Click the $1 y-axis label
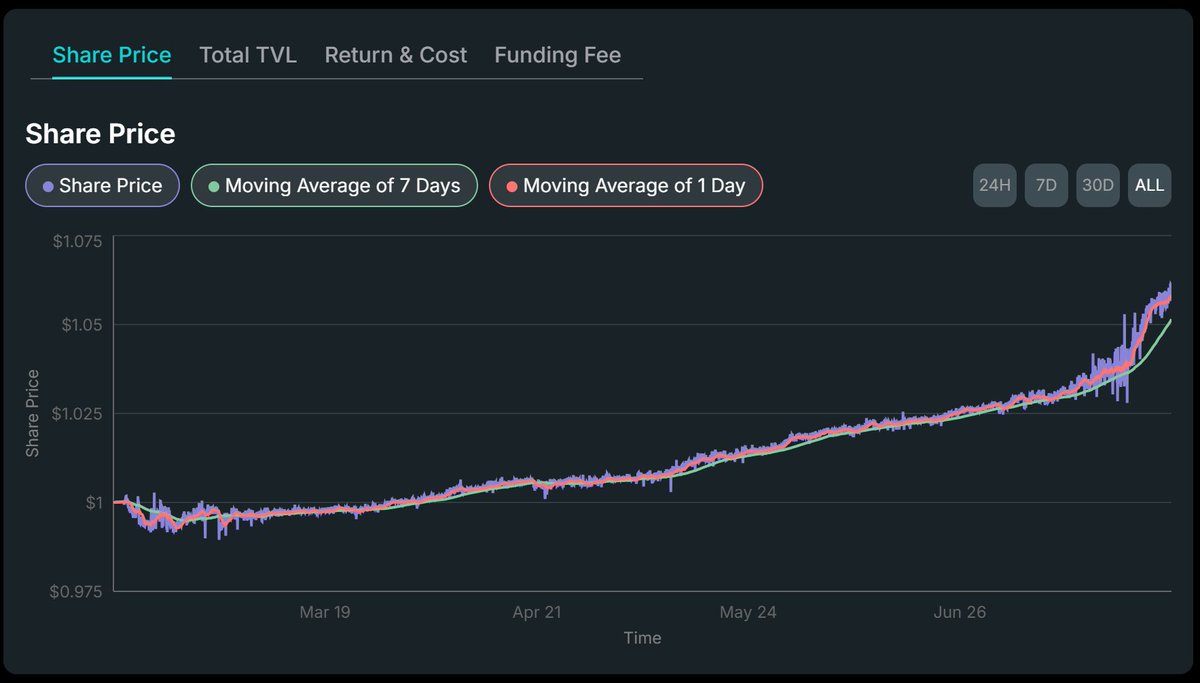Image resolution: width=1200 pixels, height=683 pixels. [93, 502]
